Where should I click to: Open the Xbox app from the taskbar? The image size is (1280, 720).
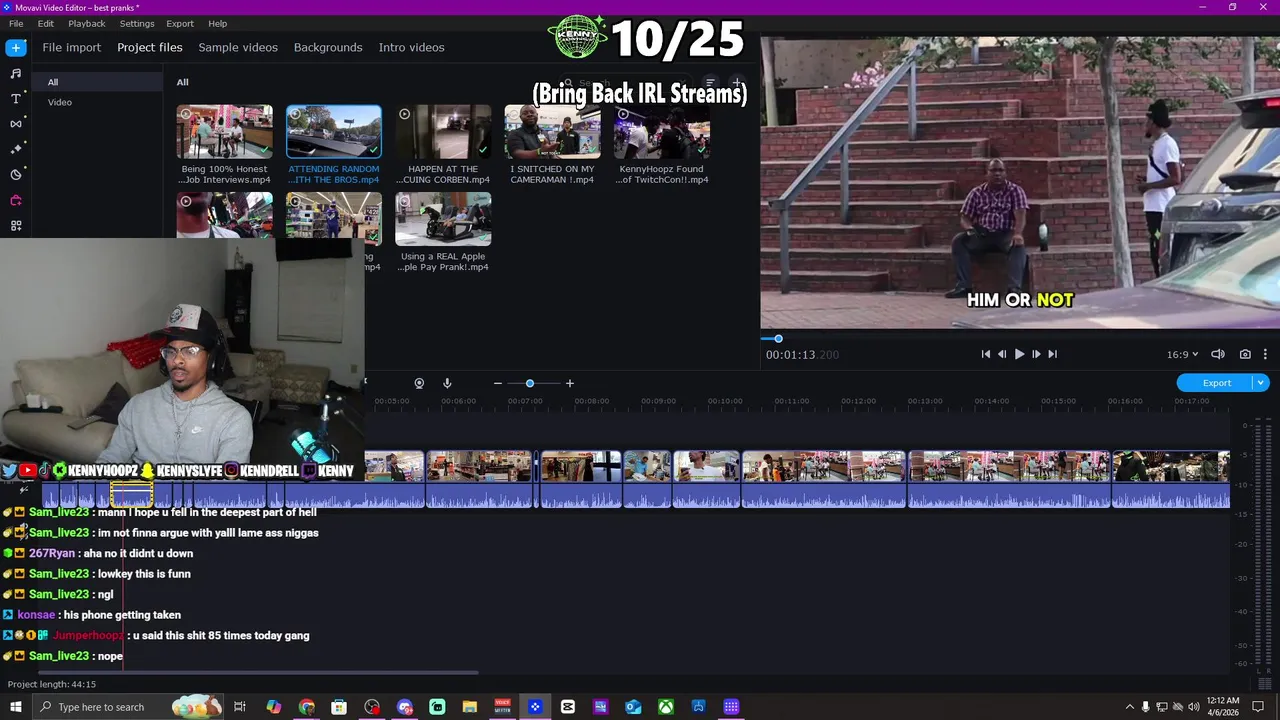pos(665,707)
